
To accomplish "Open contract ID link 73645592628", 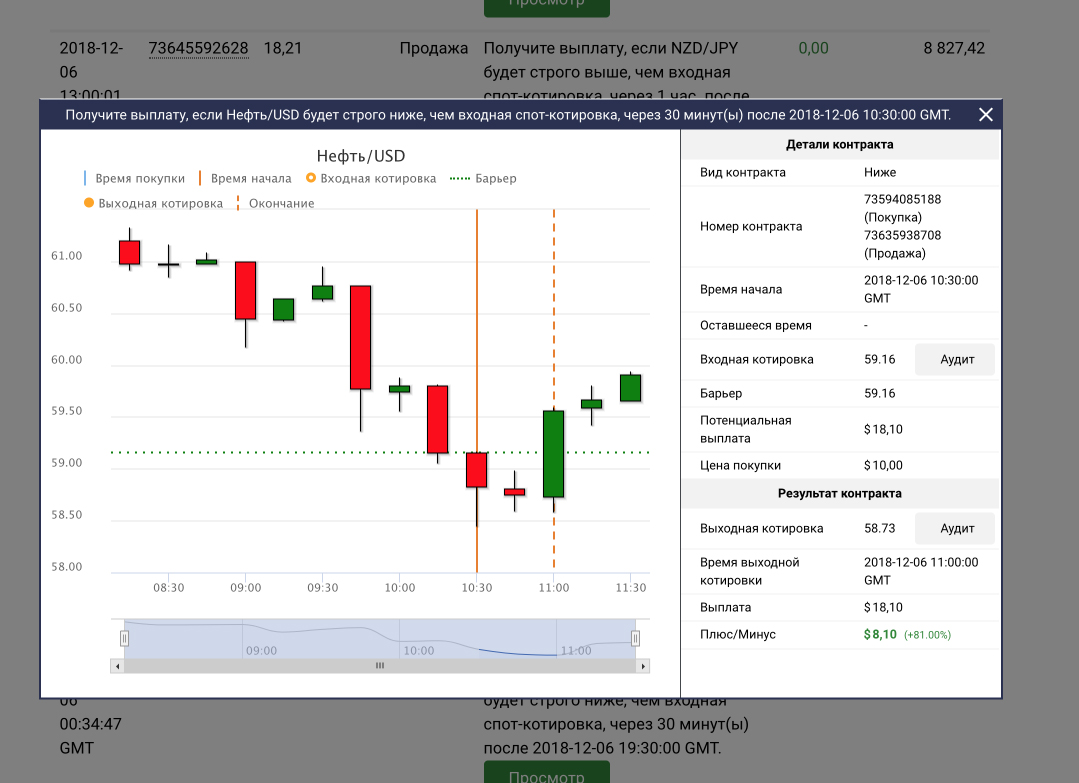I will pos(198,48).
